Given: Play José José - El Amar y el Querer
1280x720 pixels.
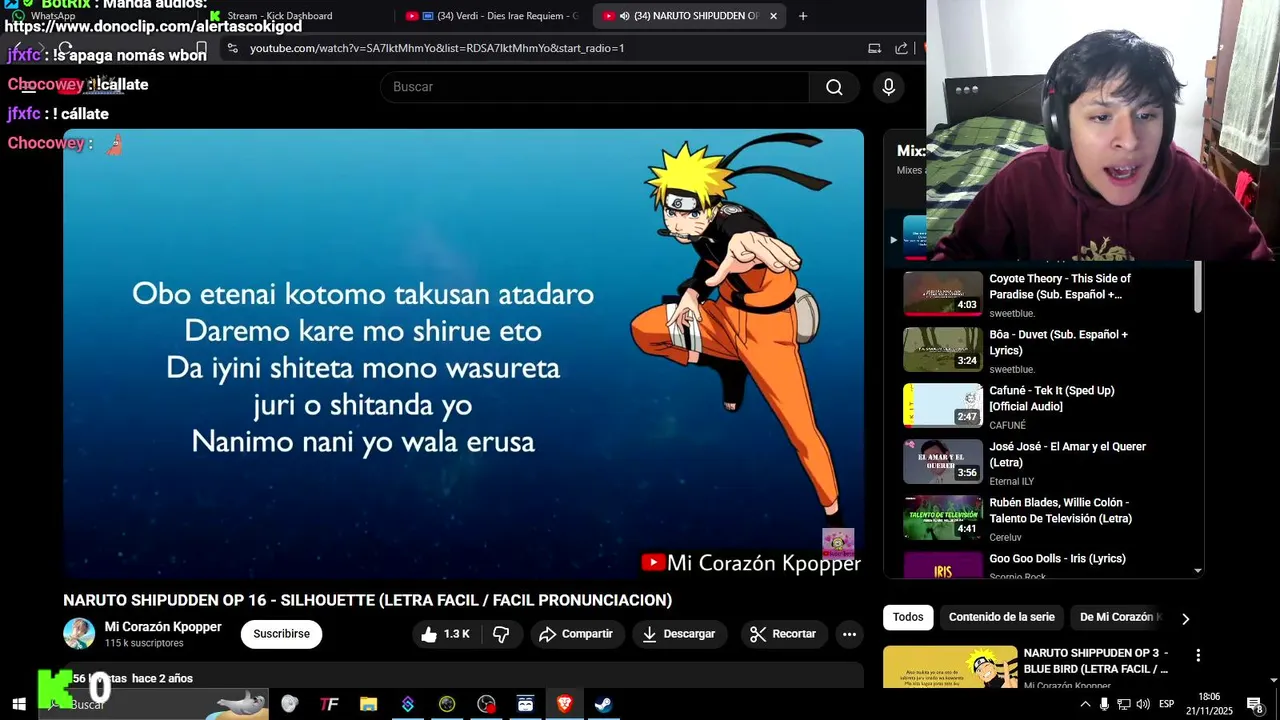Looking at the screenshot, I should pos(1067,455).
